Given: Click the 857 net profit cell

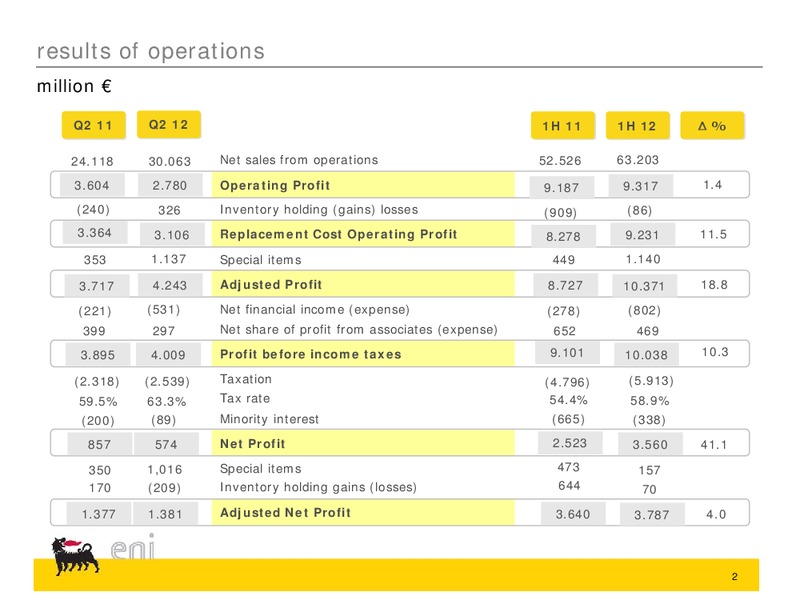Looking at the screenshot, I should click(x=99, y=444).
